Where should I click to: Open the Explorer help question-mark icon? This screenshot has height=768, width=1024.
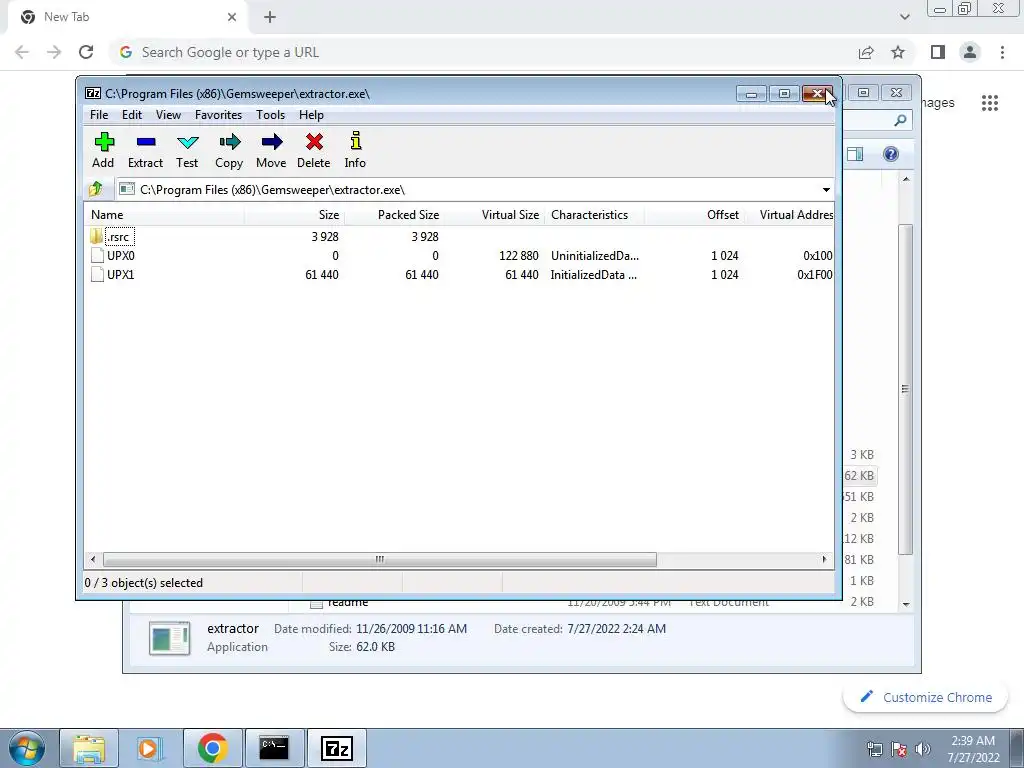pos(891,154)
